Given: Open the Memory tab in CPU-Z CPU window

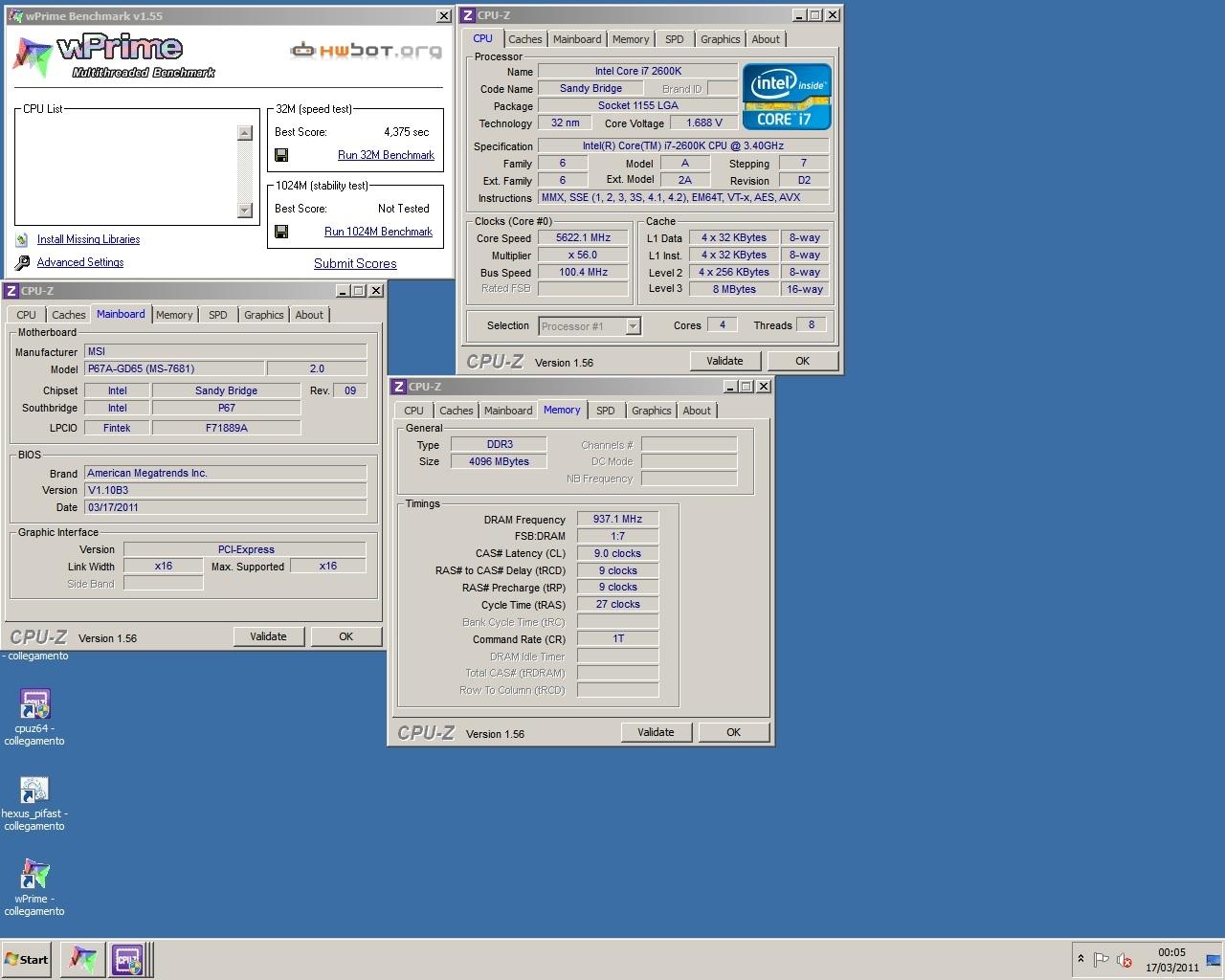Looking at the screenshot, I should click(x=631, y=39).
